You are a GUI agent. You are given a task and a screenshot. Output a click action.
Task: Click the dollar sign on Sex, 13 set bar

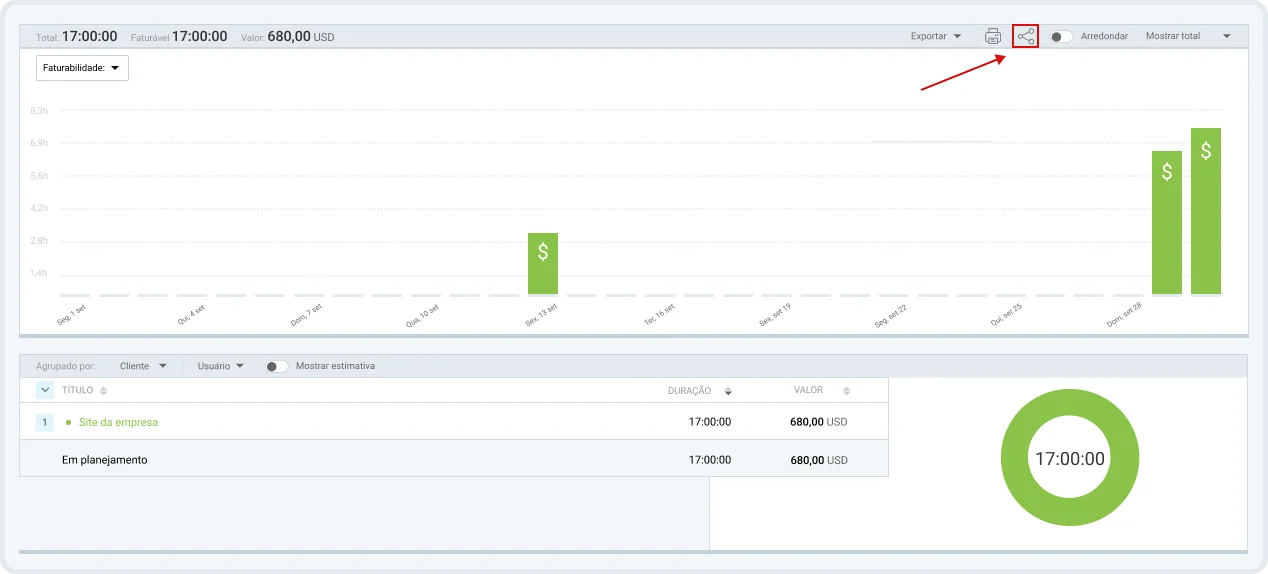(x=543, y=252)
